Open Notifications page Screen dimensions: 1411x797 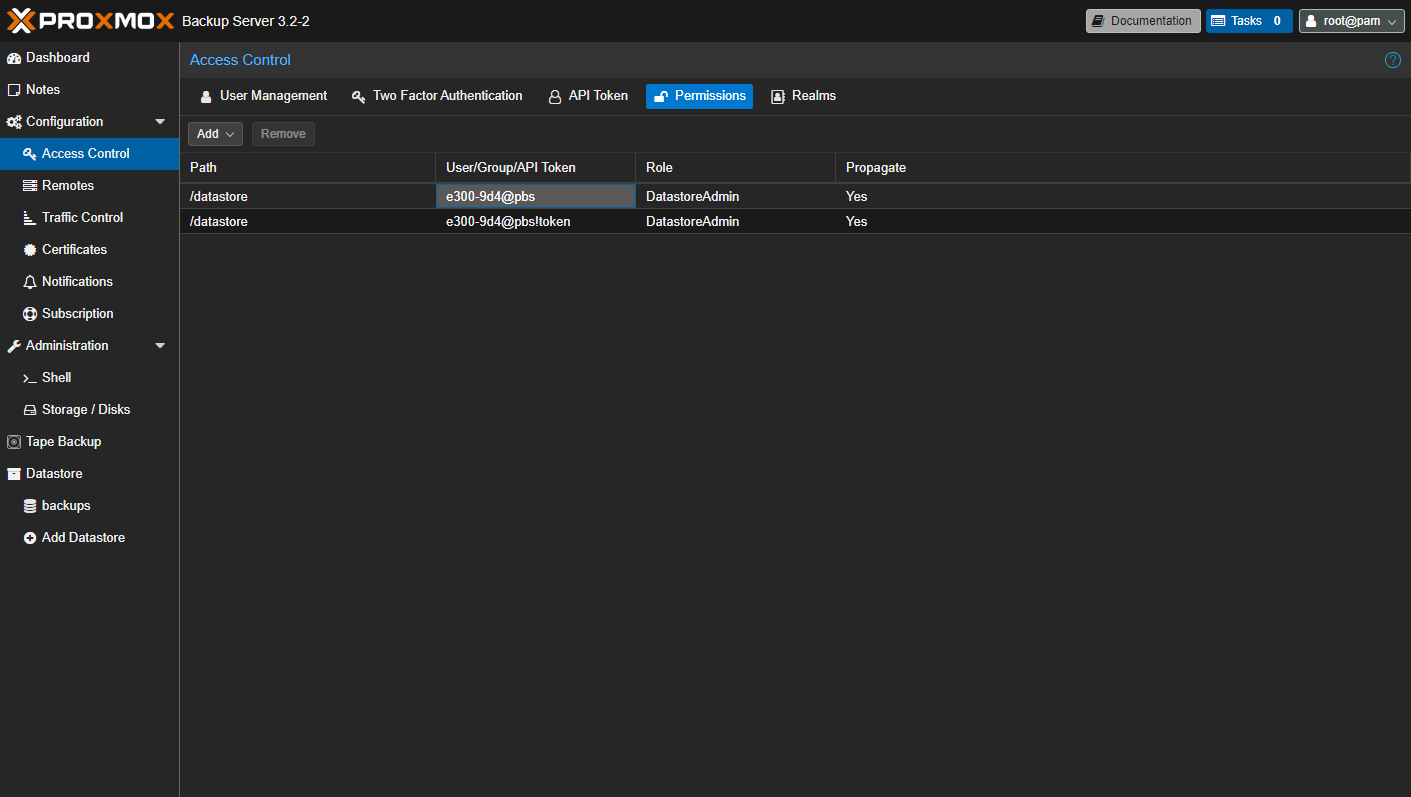point(89,282)
